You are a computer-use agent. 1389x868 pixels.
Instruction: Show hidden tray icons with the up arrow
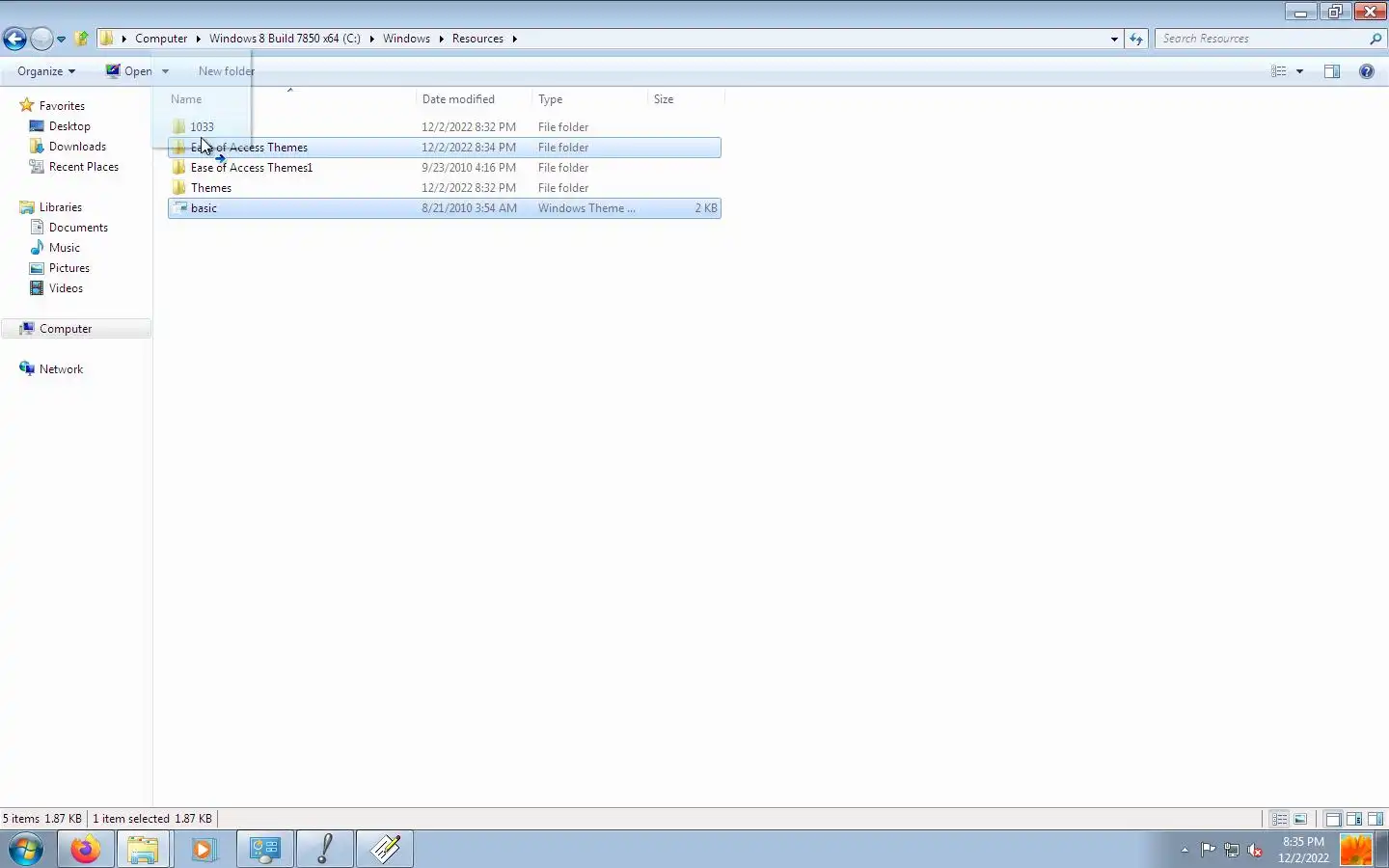1185,850
